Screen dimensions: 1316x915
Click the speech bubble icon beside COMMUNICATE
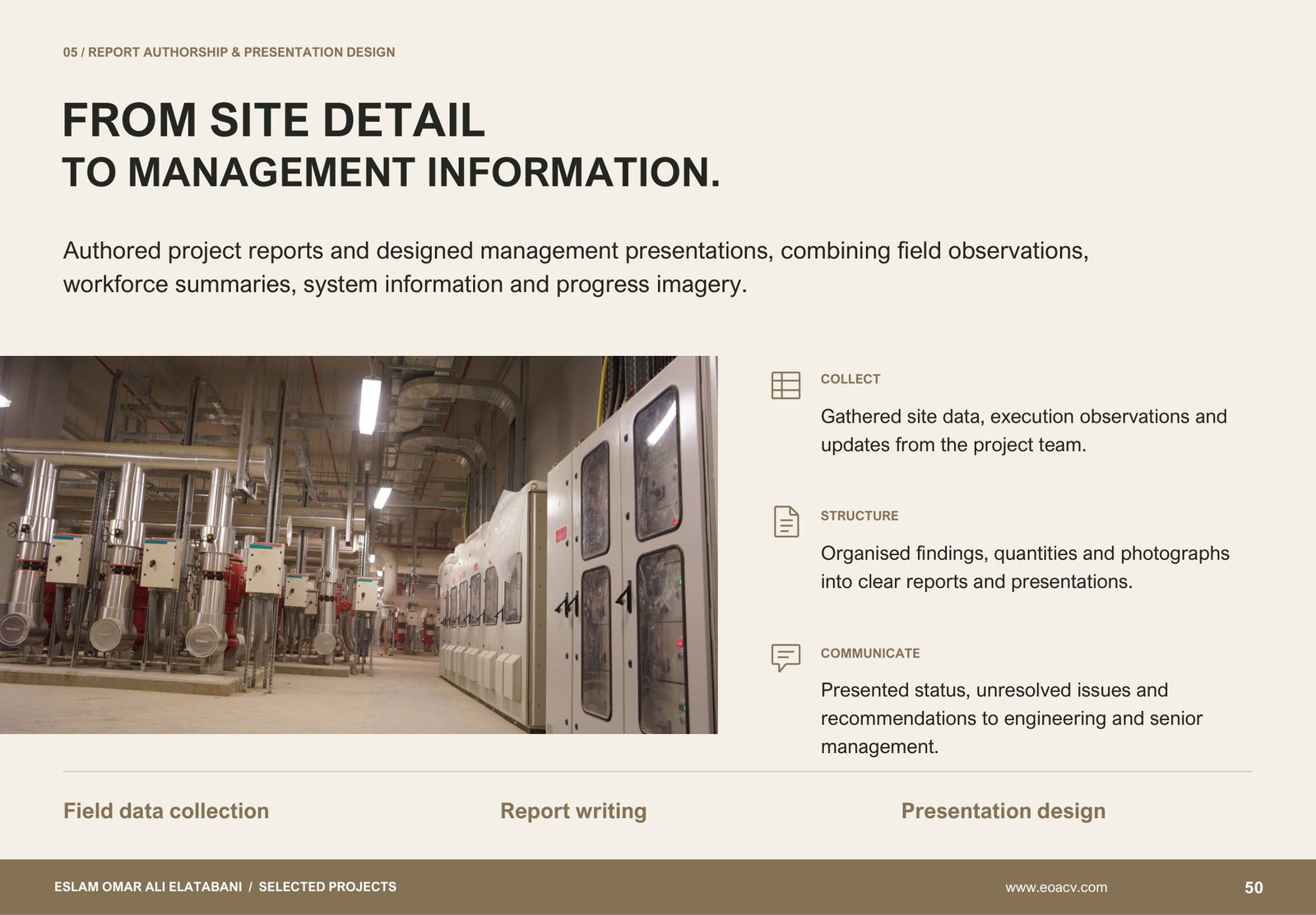[785, 658]
